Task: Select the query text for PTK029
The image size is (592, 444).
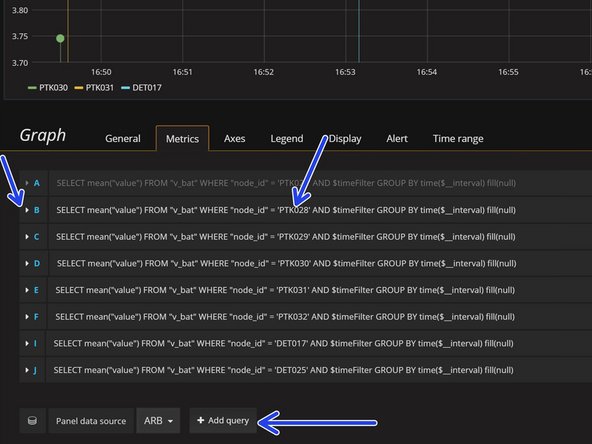Action: point(286,237)
